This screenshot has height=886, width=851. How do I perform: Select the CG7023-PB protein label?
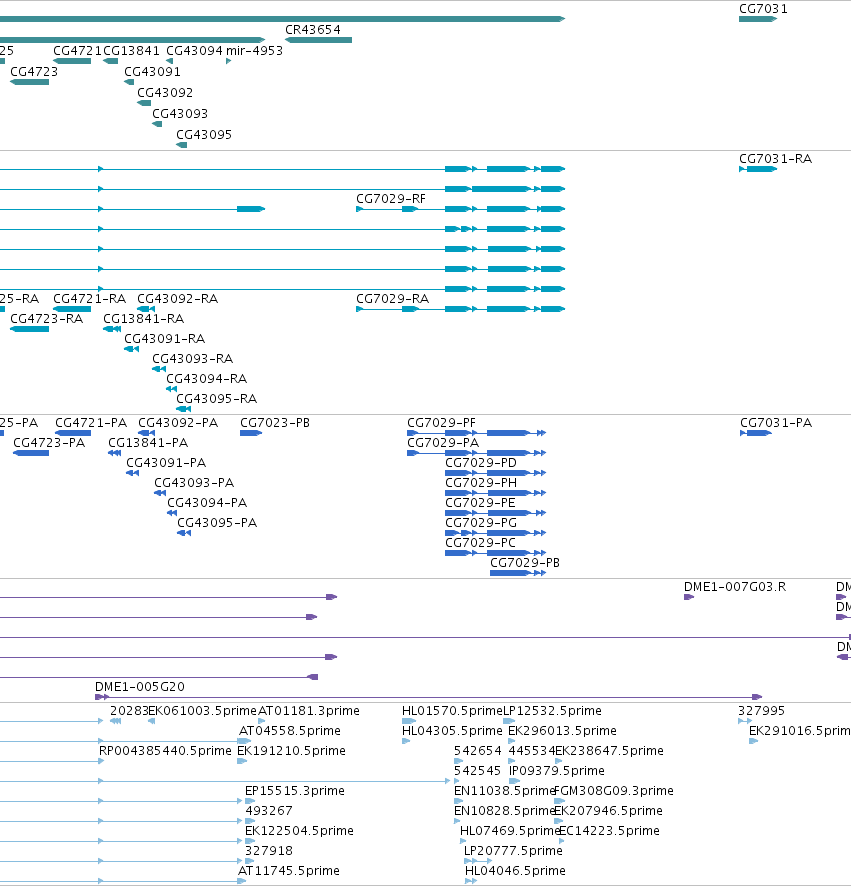[x=275, y=423]
